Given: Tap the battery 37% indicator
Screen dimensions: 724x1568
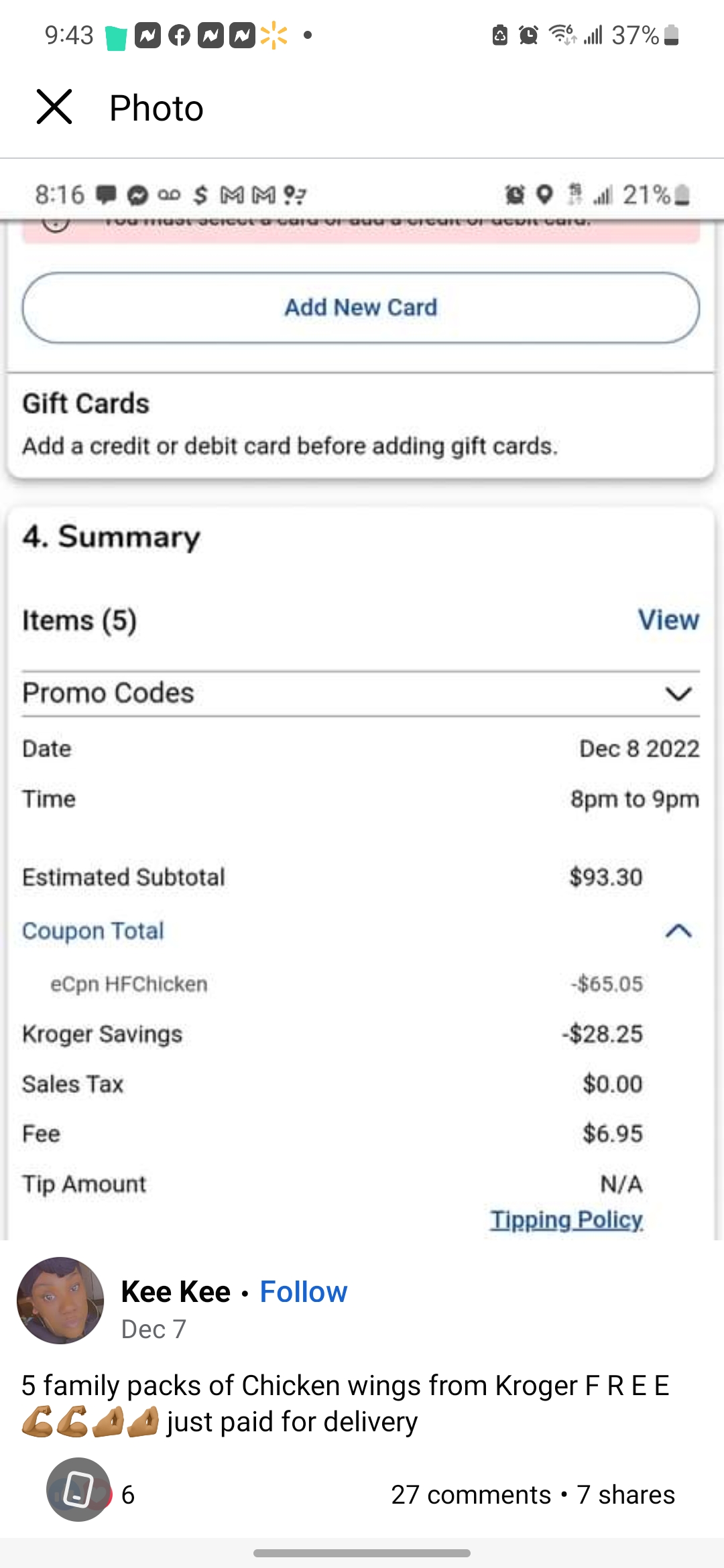Looking at the screenshot, I should 645,35.
